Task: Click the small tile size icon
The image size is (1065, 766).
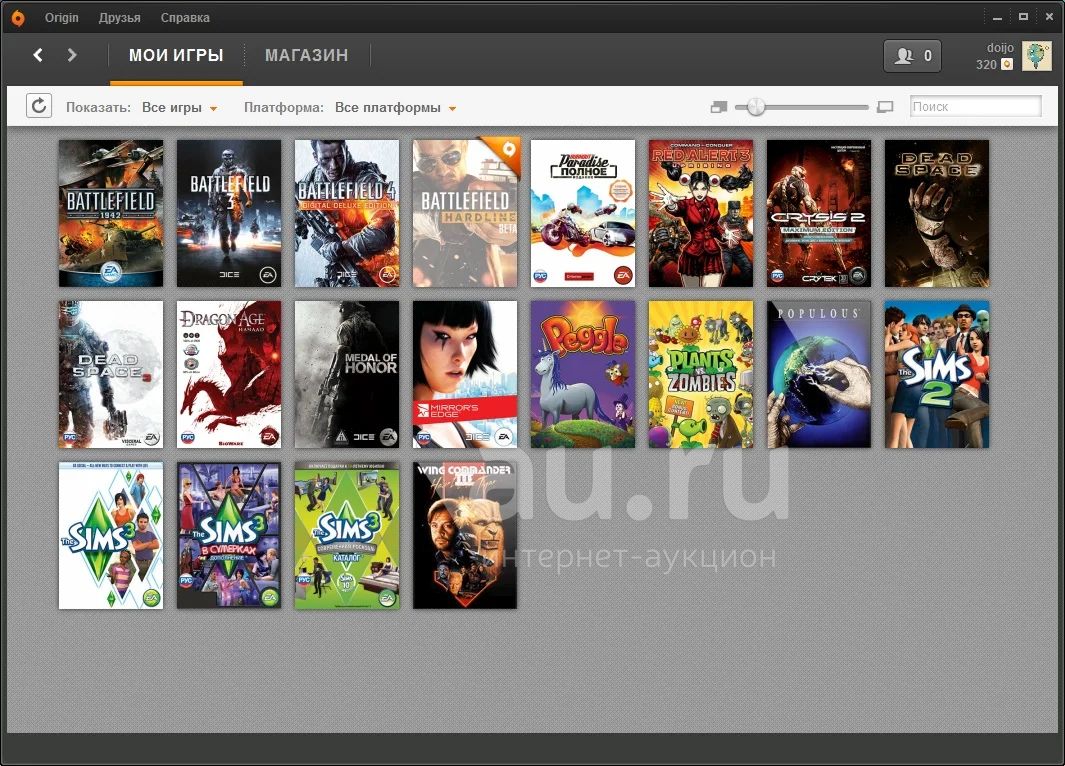Action: 719,107
